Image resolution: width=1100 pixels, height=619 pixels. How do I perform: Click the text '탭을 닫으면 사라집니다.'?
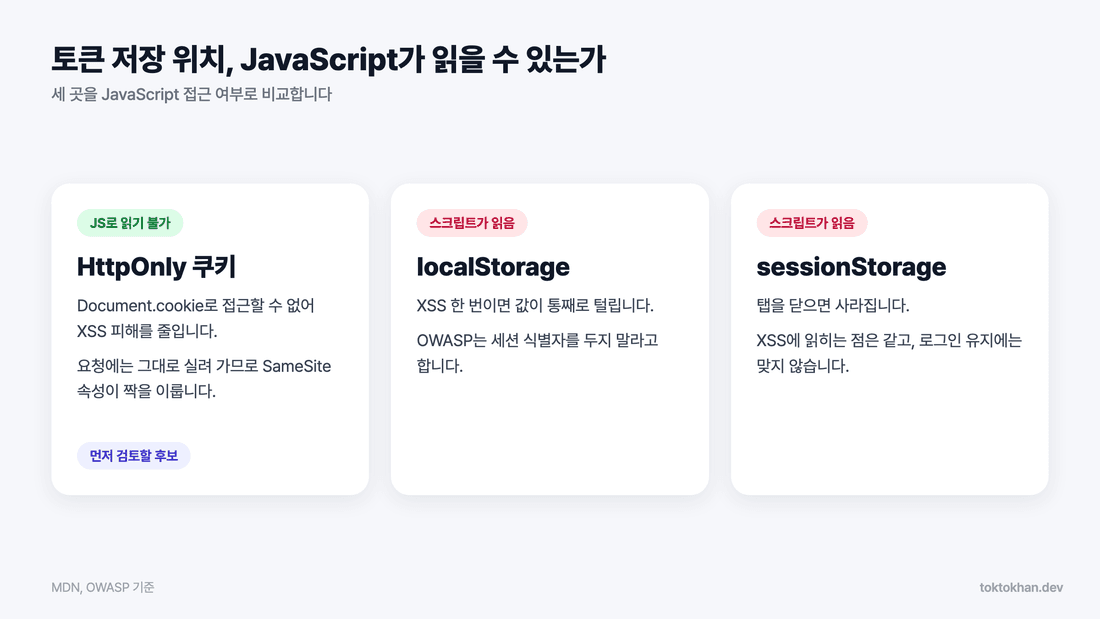tap(833, 305)
